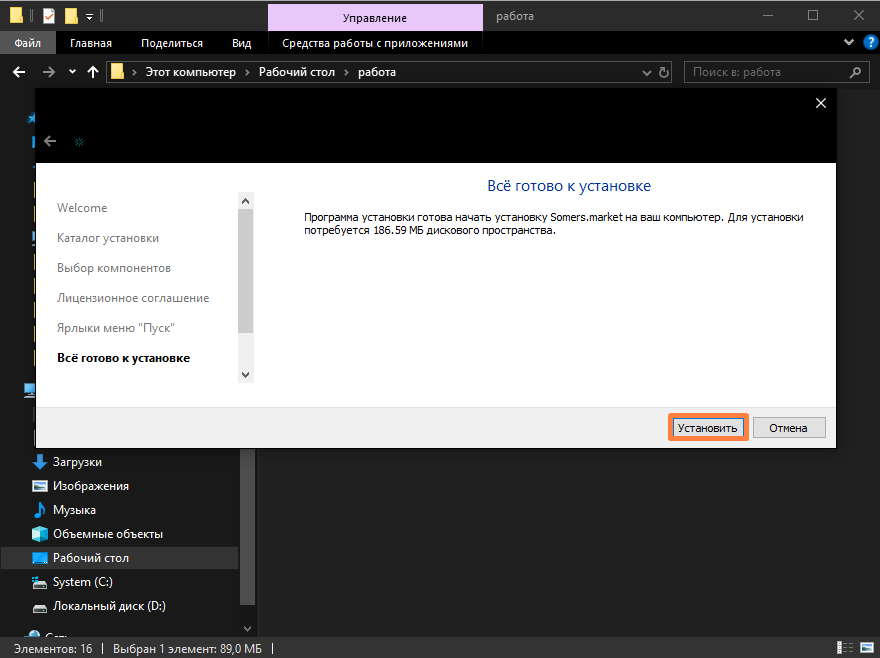The image size is (880, 658).
Task: Switch to the Управление tab
Action: click(375, 17)
